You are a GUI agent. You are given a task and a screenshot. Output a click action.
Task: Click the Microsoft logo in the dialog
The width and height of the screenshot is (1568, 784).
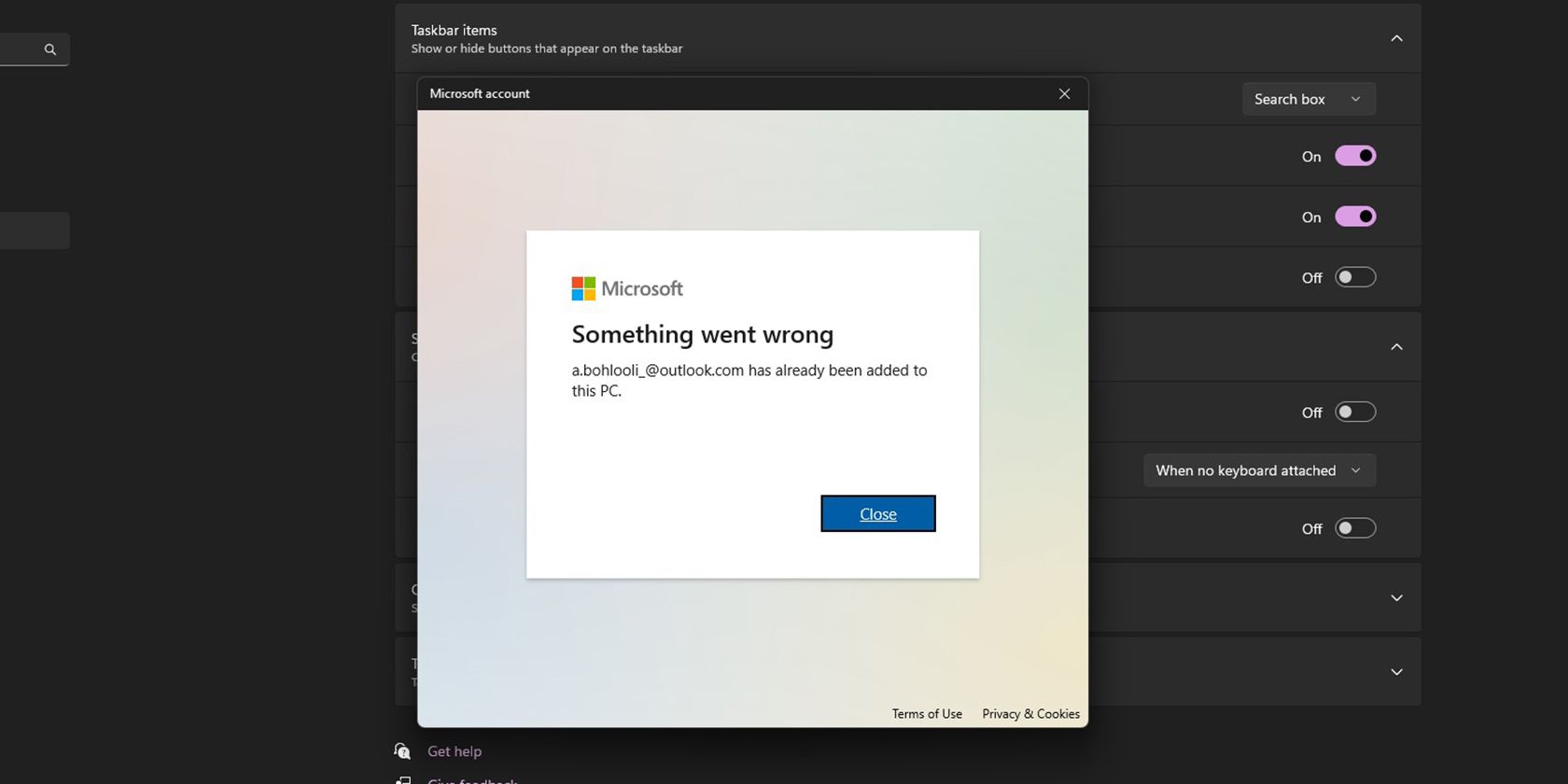coord(627,288)
